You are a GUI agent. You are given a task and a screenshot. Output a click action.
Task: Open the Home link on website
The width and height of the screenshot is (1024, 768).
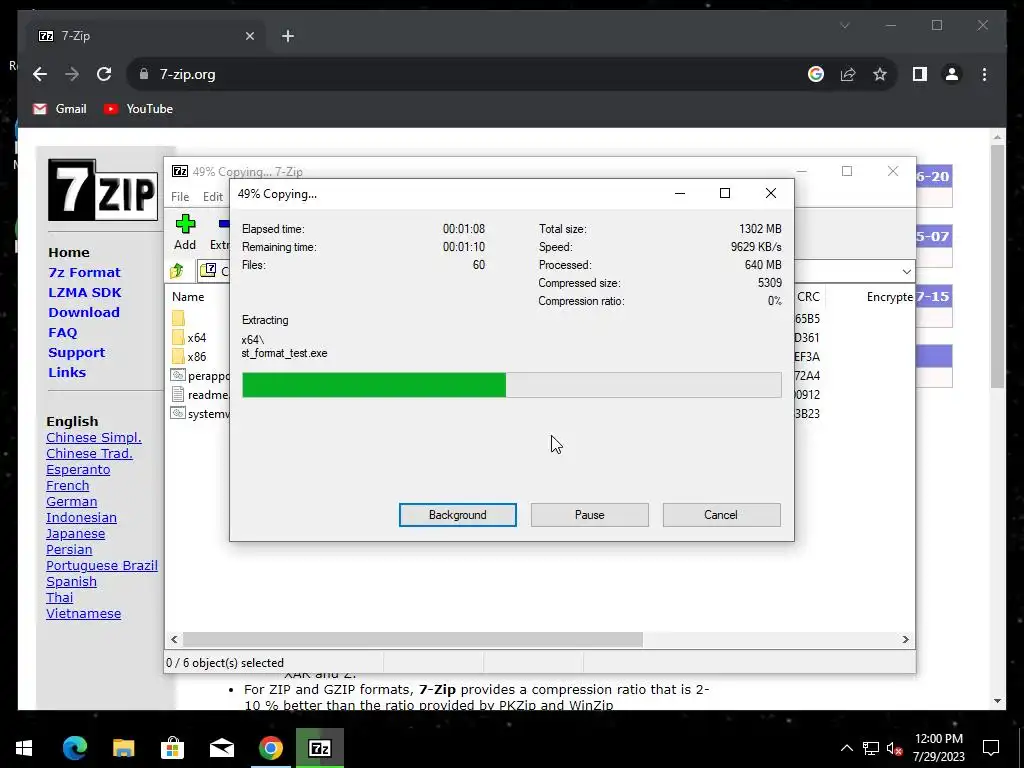click(69, 252)
